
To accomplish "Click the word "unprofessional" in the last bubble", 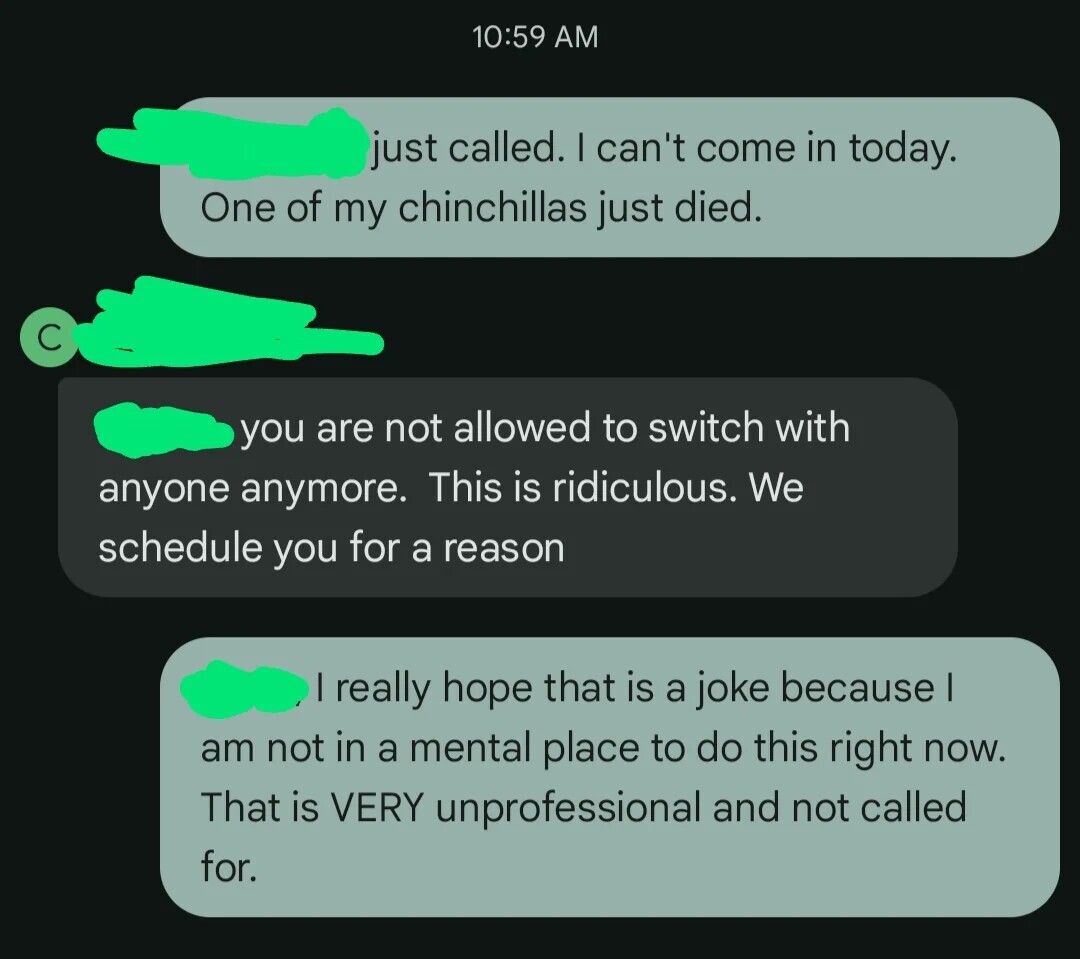I will [568, 809].
